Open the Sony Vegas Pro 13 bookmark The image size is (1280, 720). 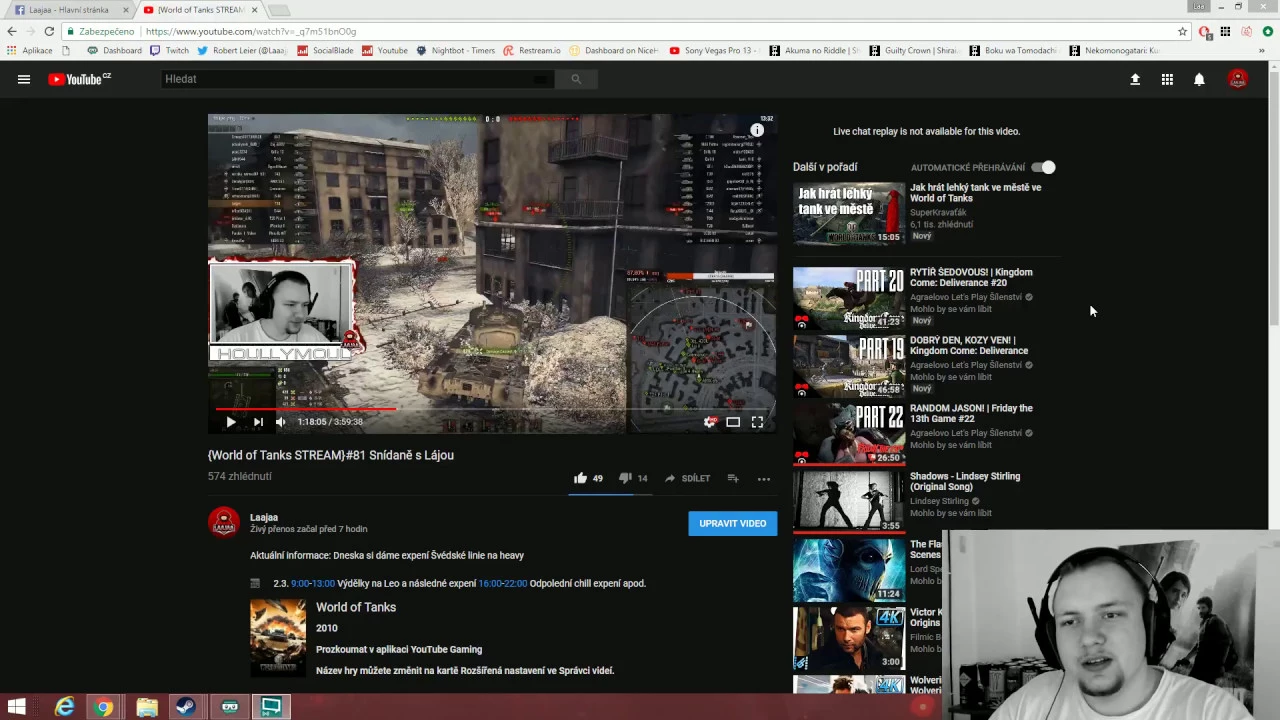pos(715,50)
